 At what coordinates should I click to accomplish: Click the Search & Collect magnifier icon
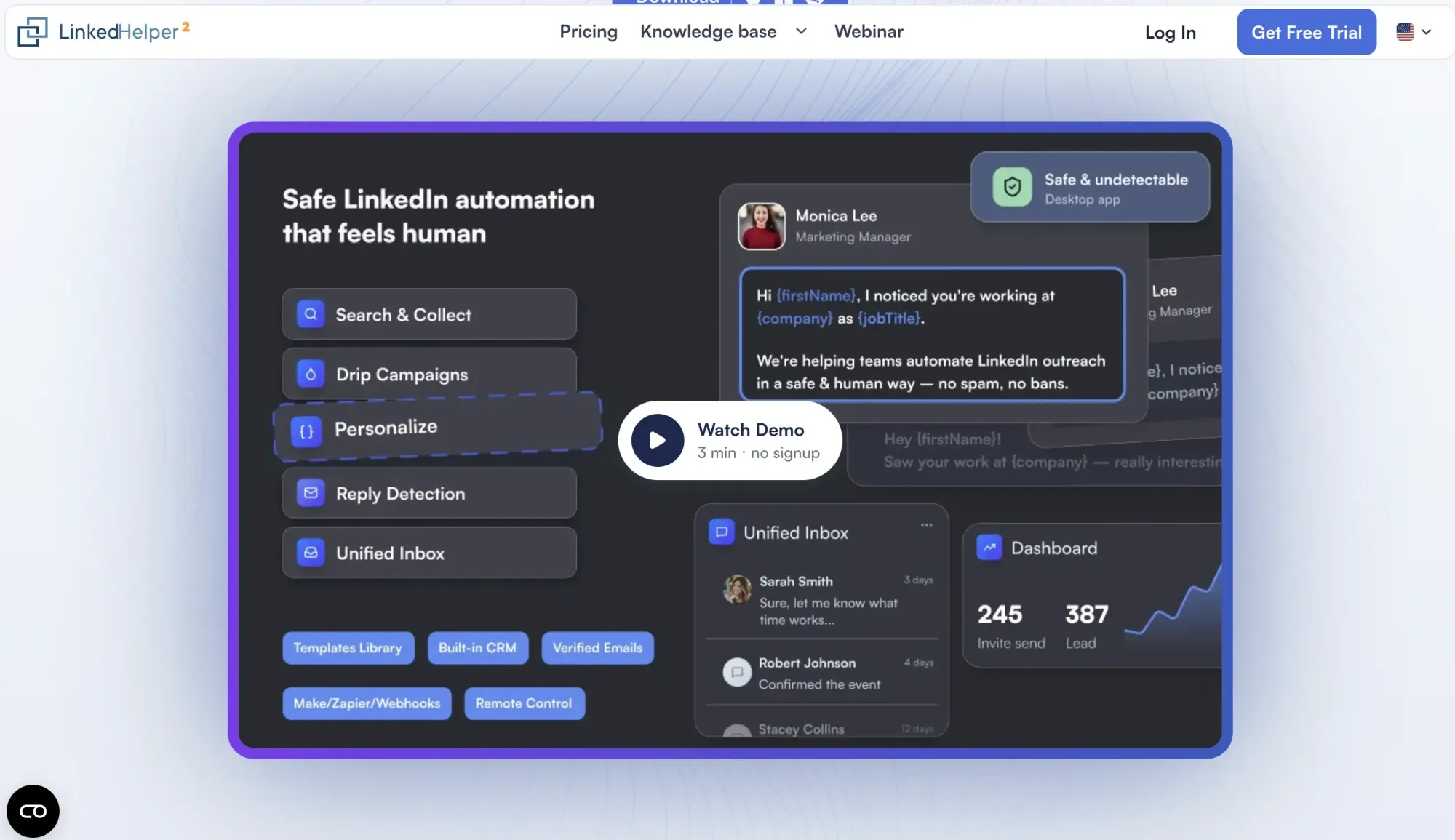311,314
